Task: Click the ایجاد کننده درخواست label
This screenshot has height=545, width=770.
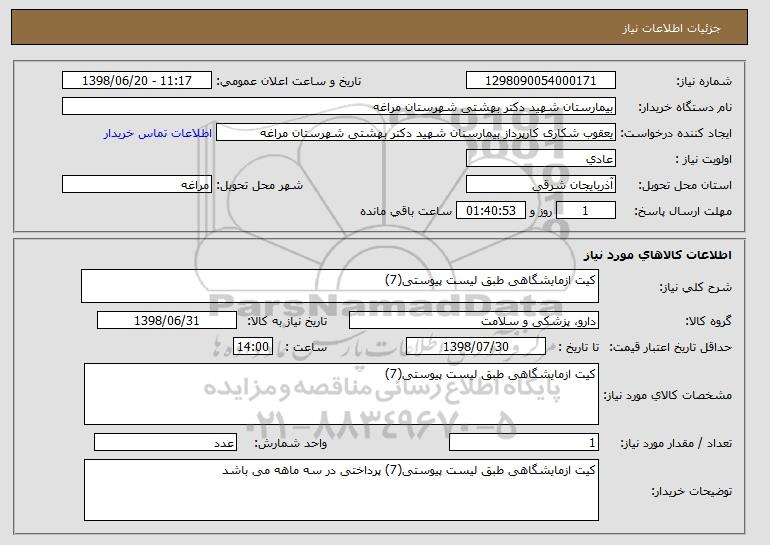Action: (676, 133)
